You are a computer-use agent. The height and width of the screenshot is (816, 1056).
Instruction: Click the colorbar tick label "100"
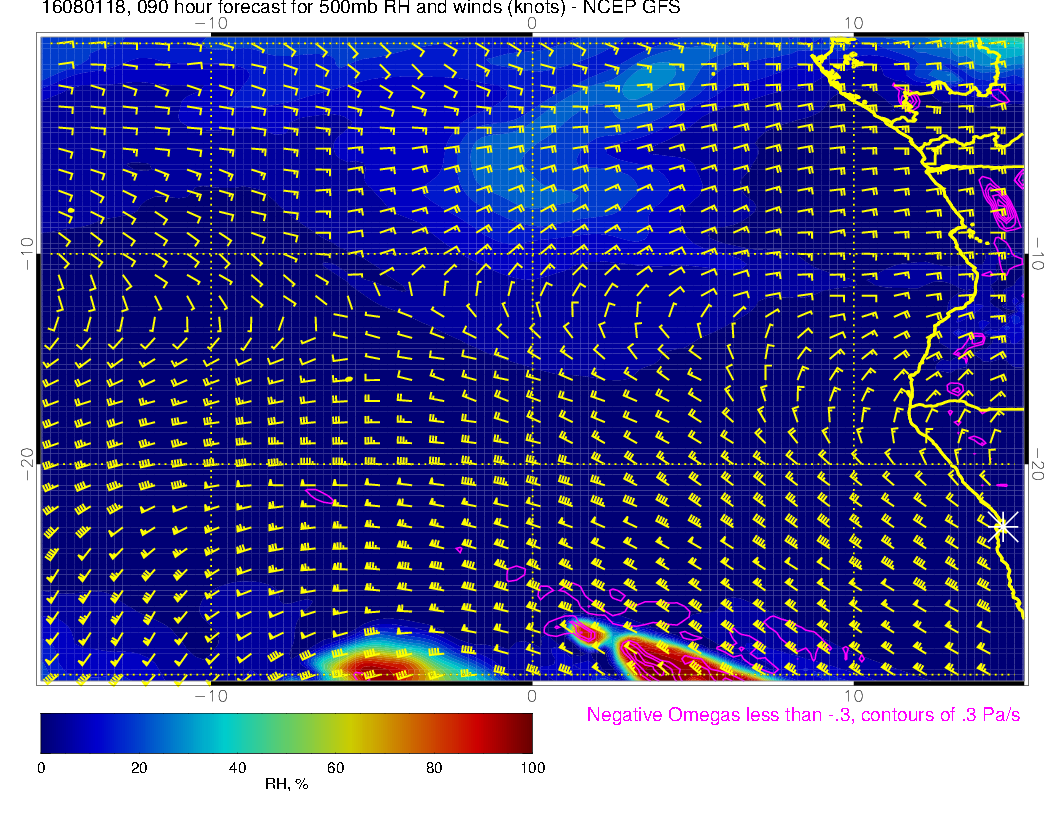(x=532, y=767)
